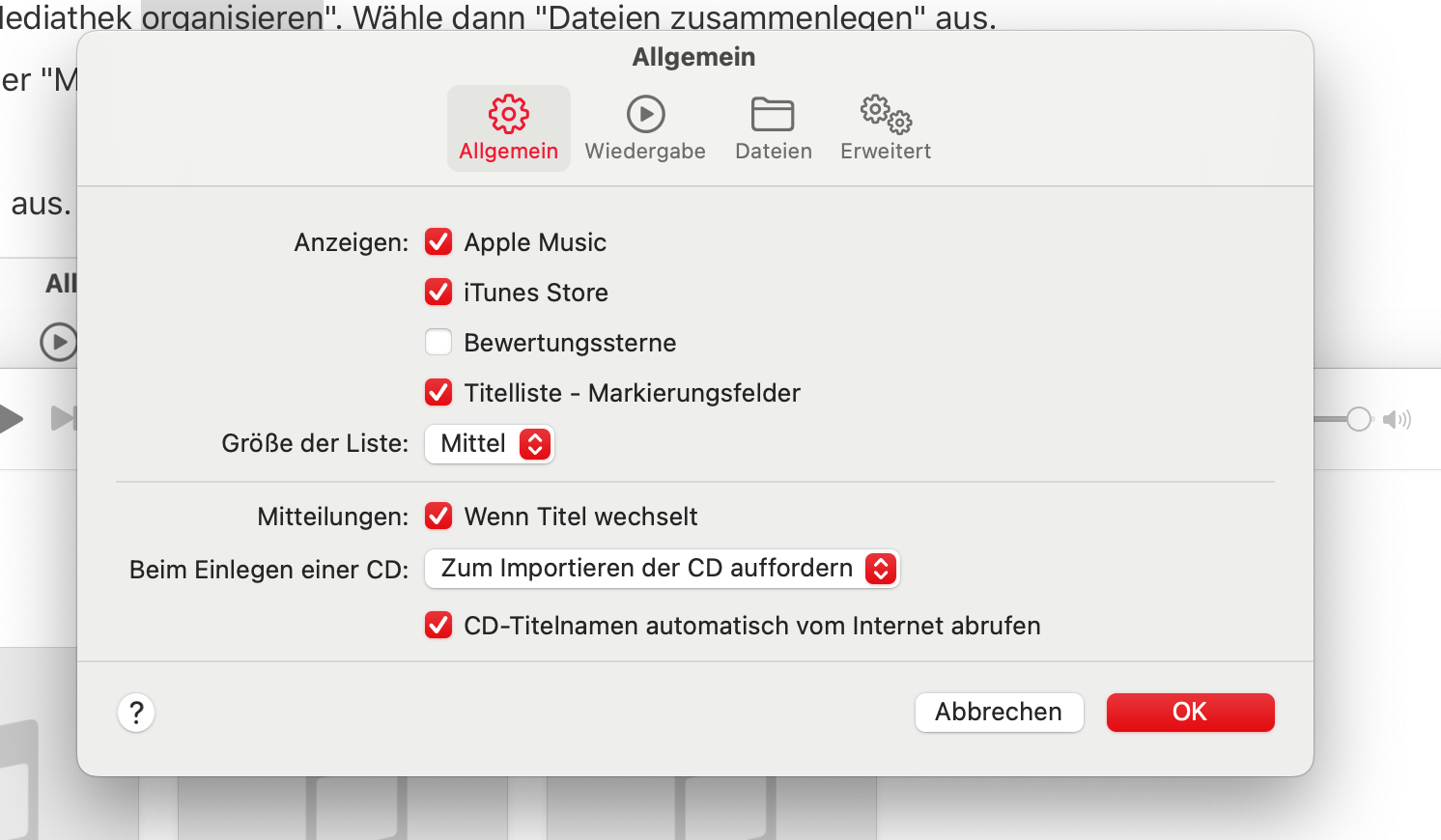Expand the Beim Einlegen einer CD dropdown
1441x840 pixels.
click(x=663, y=569)
